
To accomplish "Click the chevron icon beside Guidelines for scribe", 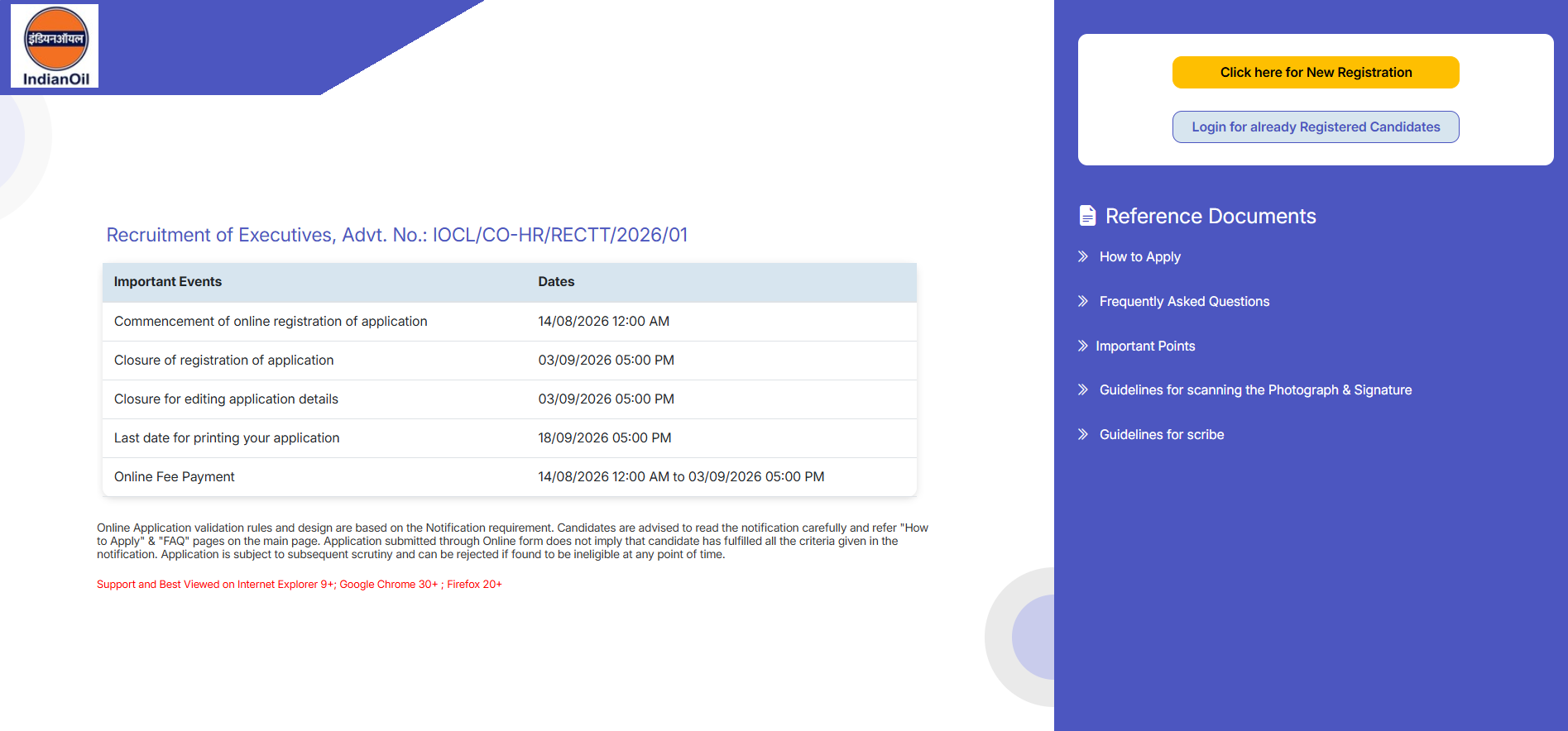I will 1083,434.
